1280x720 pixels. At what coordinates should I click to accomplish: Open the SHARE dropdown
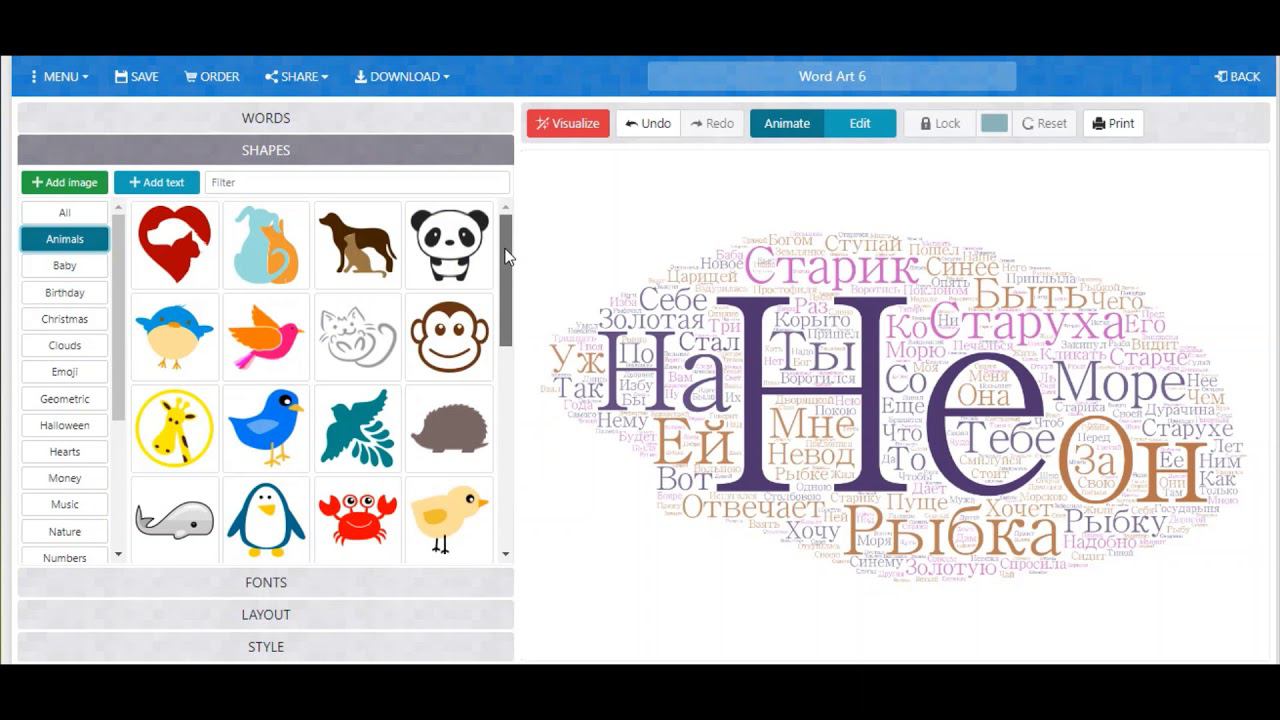(296, 76)
